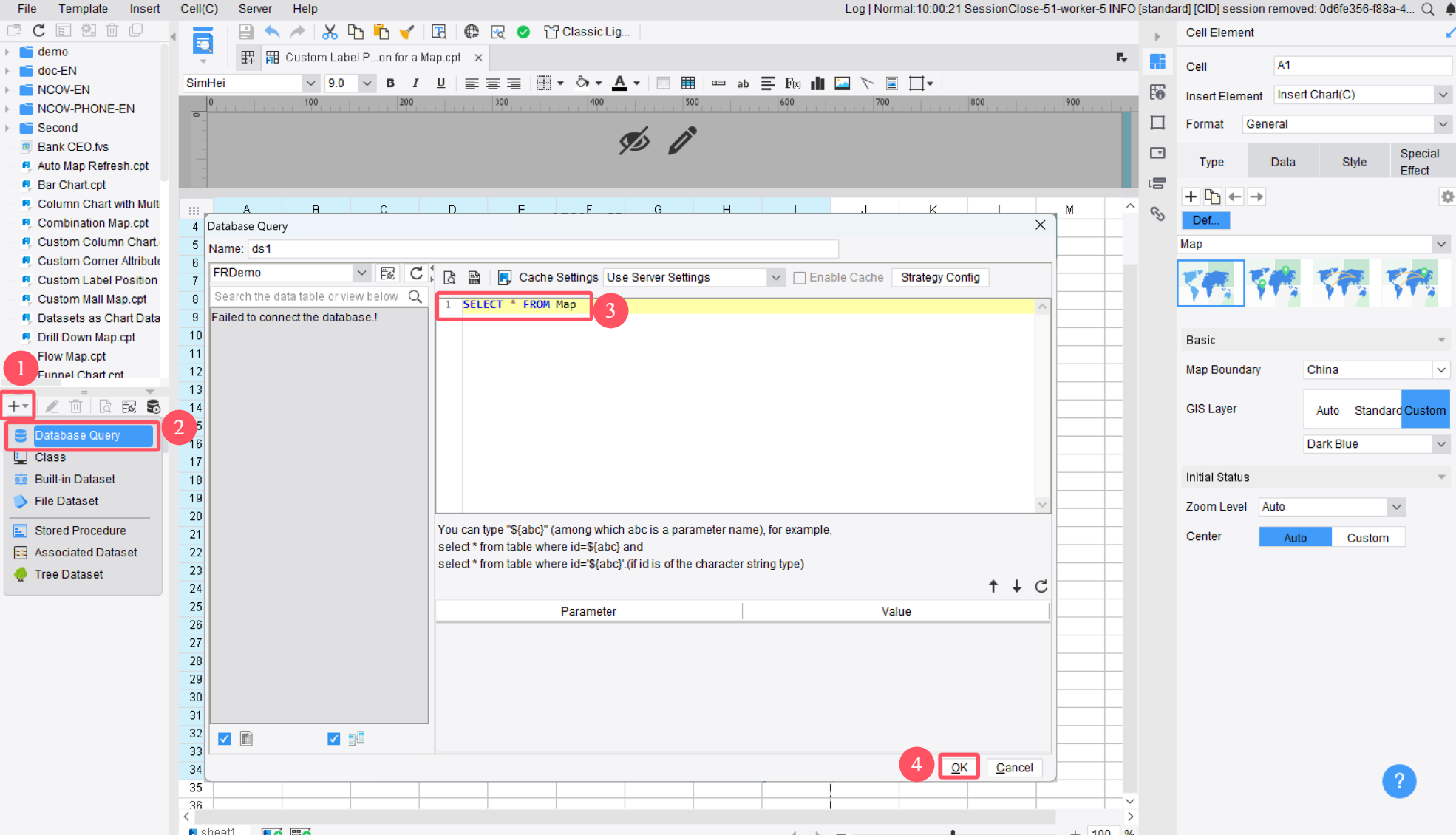
Task: Click the Cut scissors icon
Action: [330, 32]
